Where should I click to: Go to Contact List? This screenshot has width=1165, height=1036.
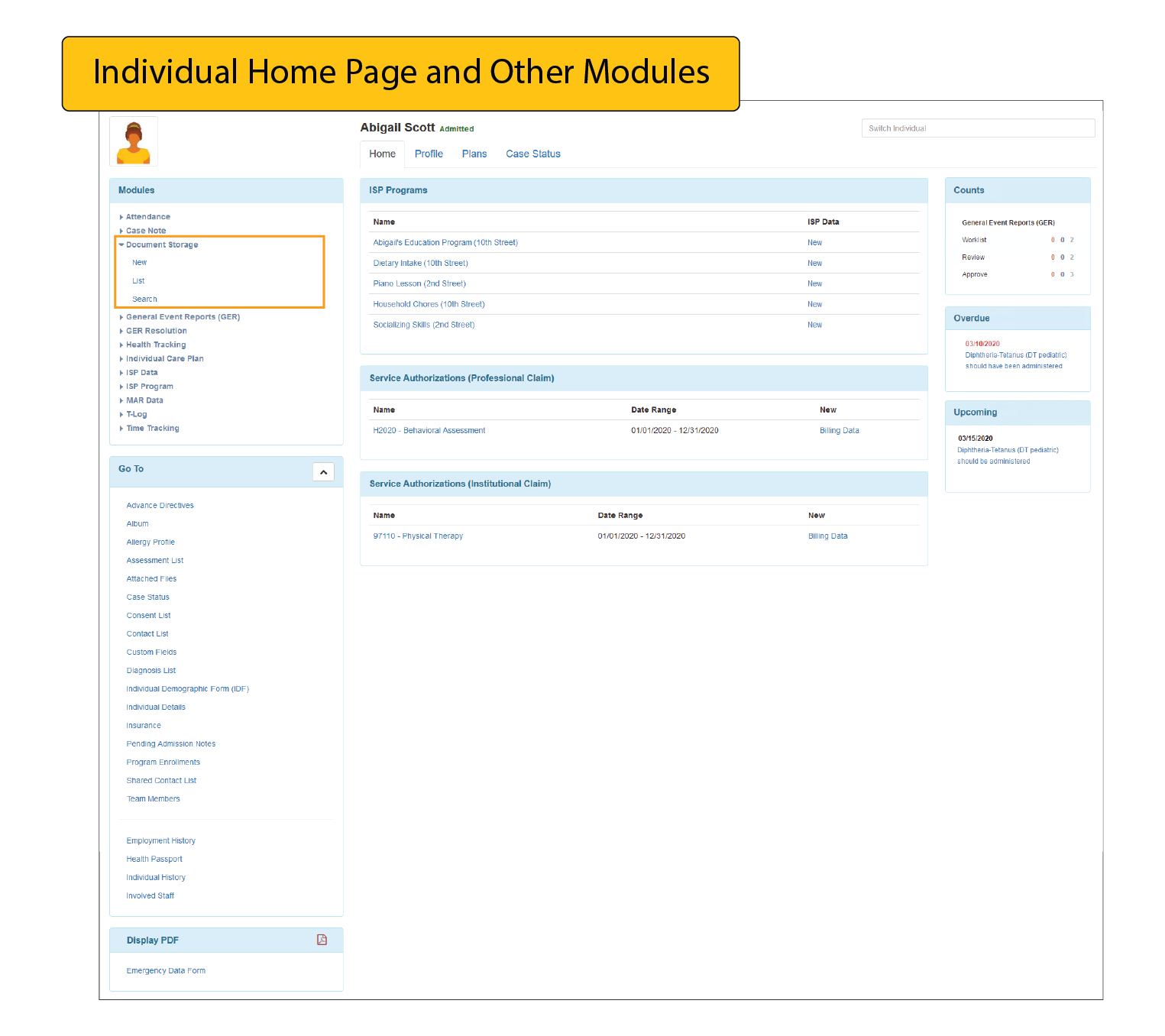(147, 634)
